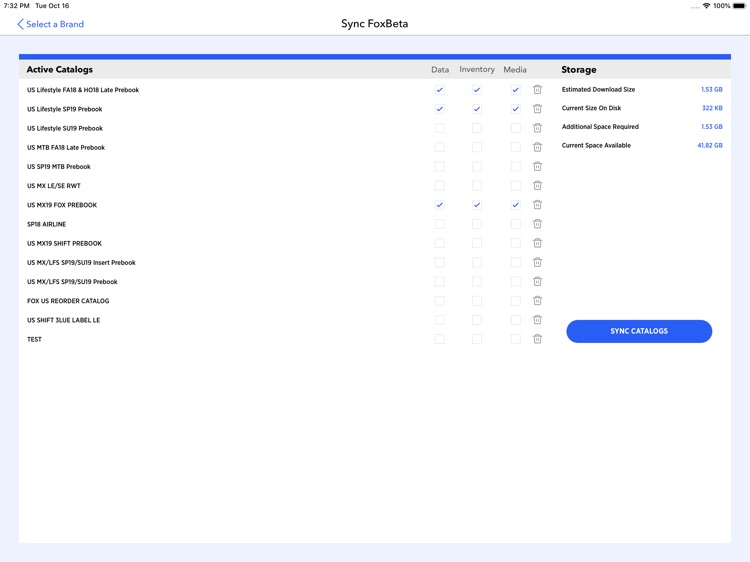Click the Sync FoxBeta title
Viewport: 750px width, 562px height.
click(x=375, y=24)
